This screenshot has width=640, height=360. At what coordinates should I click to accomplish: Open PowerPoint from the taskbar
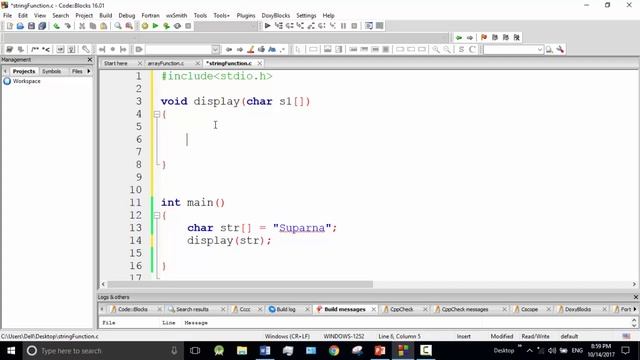pos(380,351)
